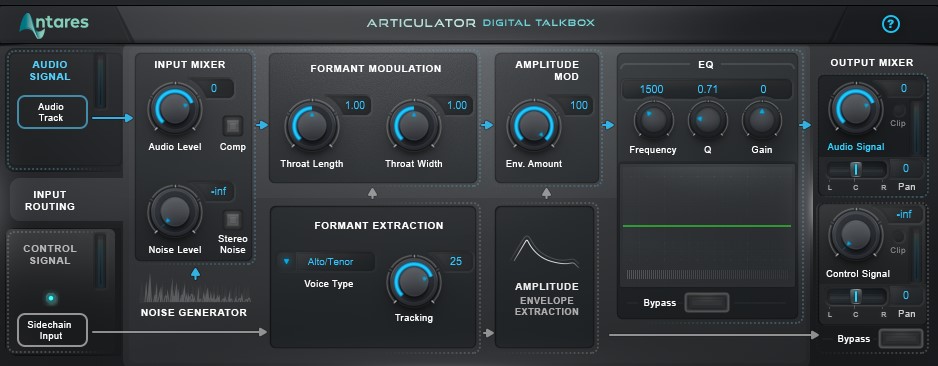Toggle the EQ Bypass switch

coord(707,303)
